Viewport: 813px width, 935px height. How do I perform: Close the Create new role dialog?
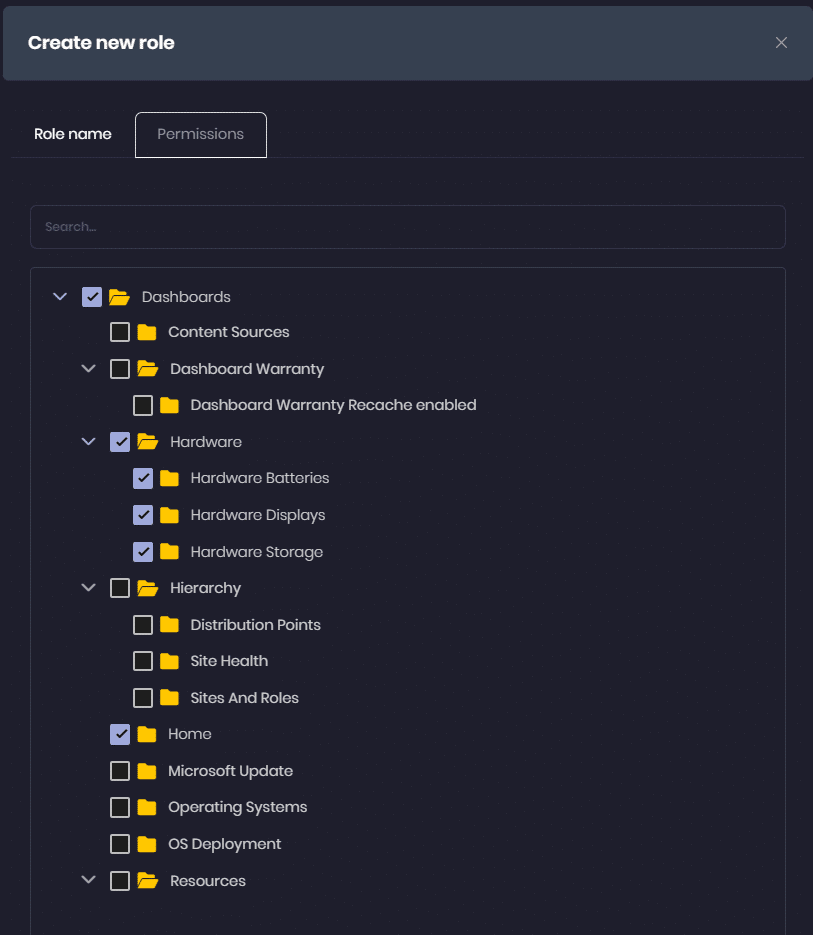click(781, 42)
